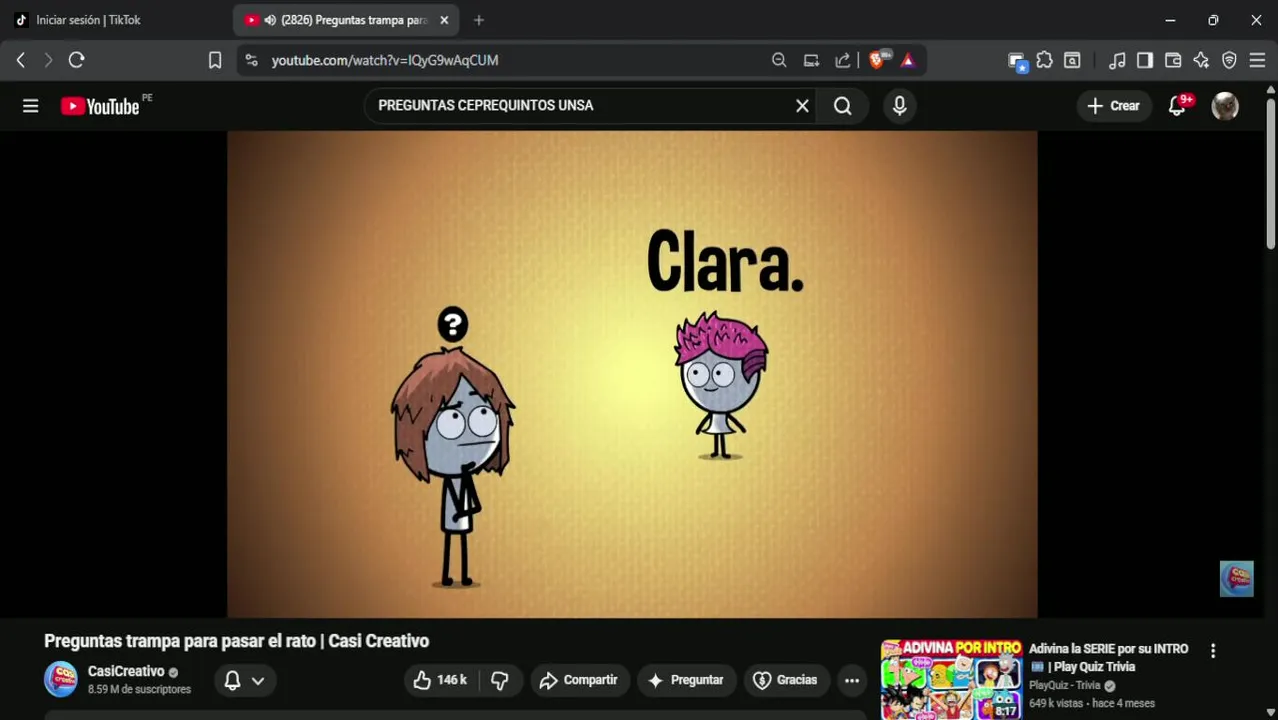
Task: Clear the YouTube search query
Action: [802, 106]
